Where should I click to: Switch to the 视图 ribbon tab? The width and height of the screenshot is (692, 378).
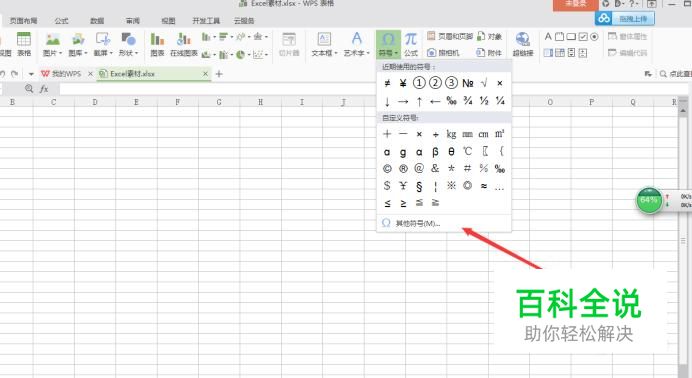coord(168,21)
